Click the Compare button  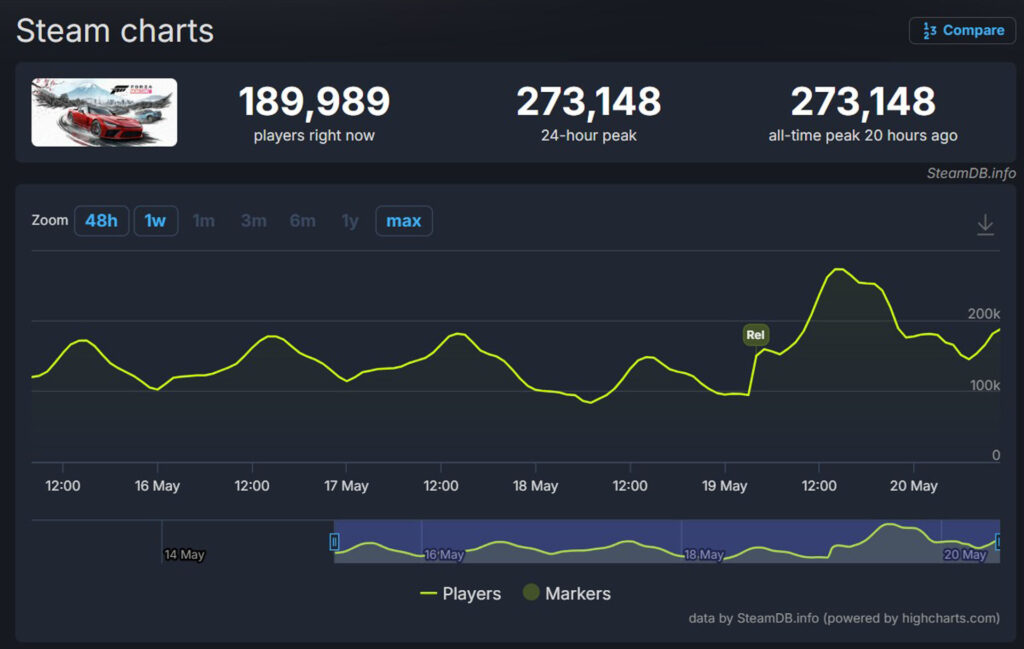pyautogui.click(x=962, y=30)
